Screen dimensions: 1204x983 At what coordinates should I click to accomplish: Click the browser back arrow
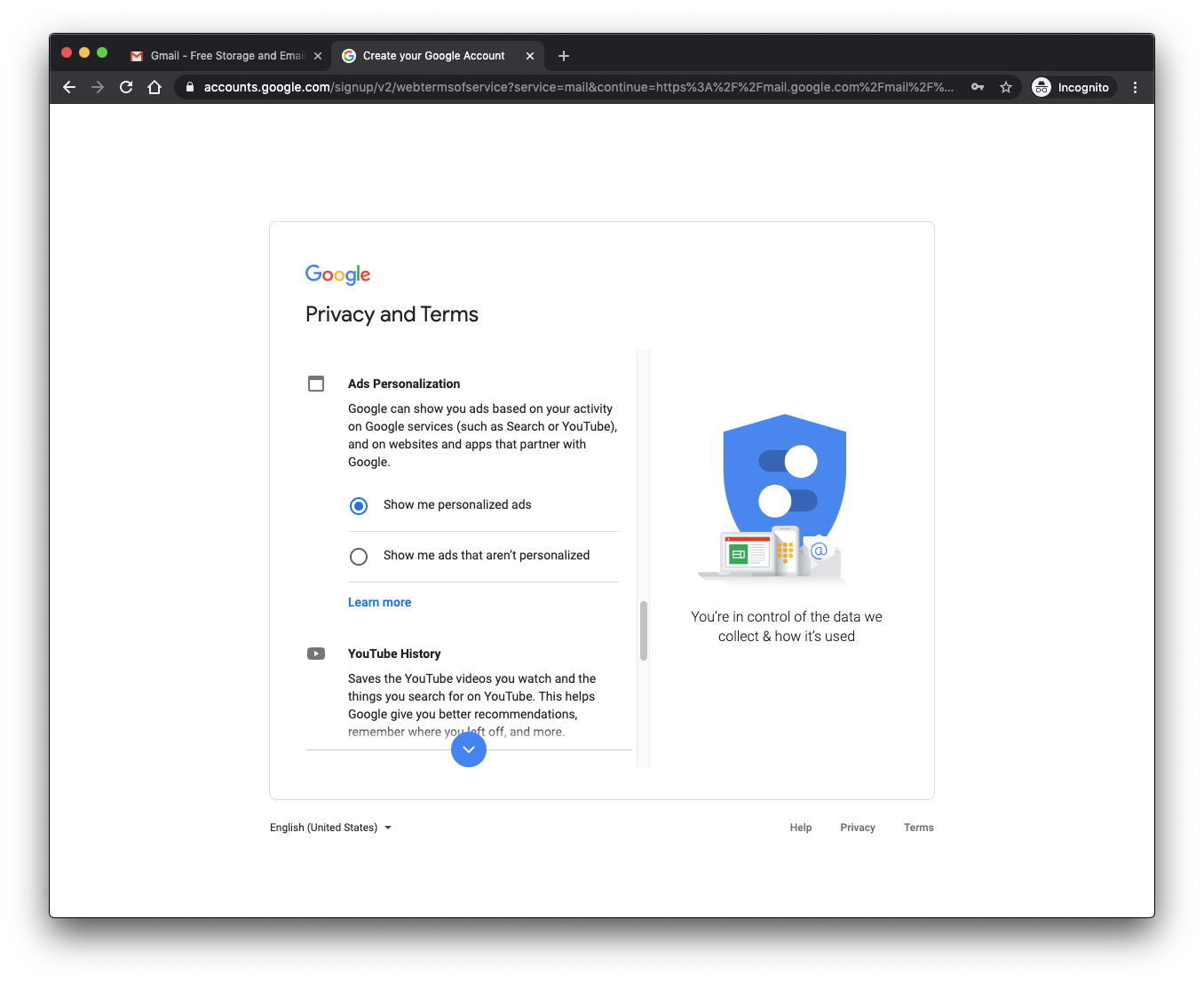pos(69,87)
